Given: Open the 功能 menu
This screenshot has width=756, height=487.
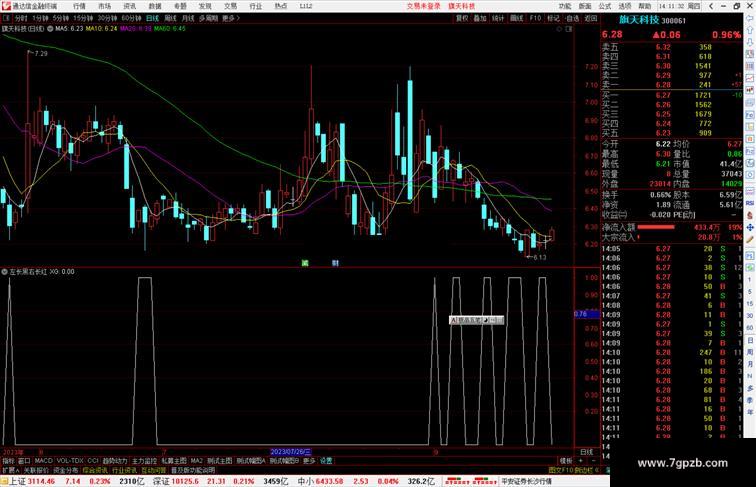Looking at the screenshot, I should point(565,6).
